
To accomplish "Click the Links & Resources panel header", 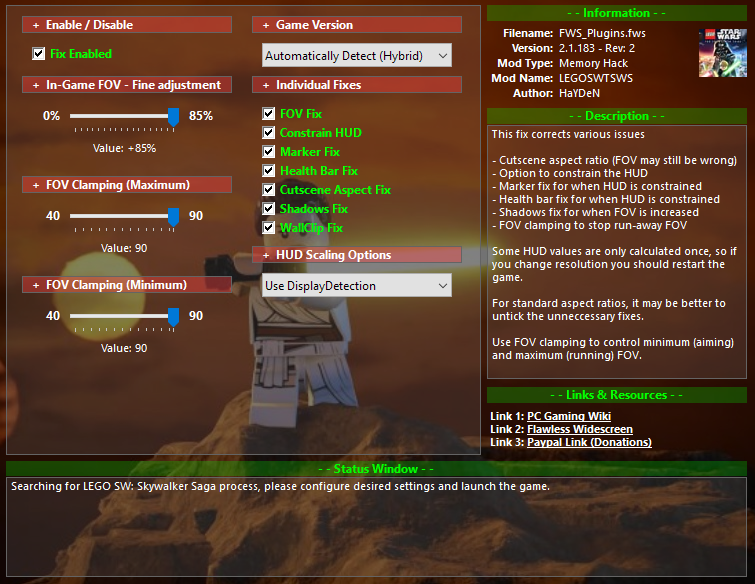I will click(x=617, y=395).
